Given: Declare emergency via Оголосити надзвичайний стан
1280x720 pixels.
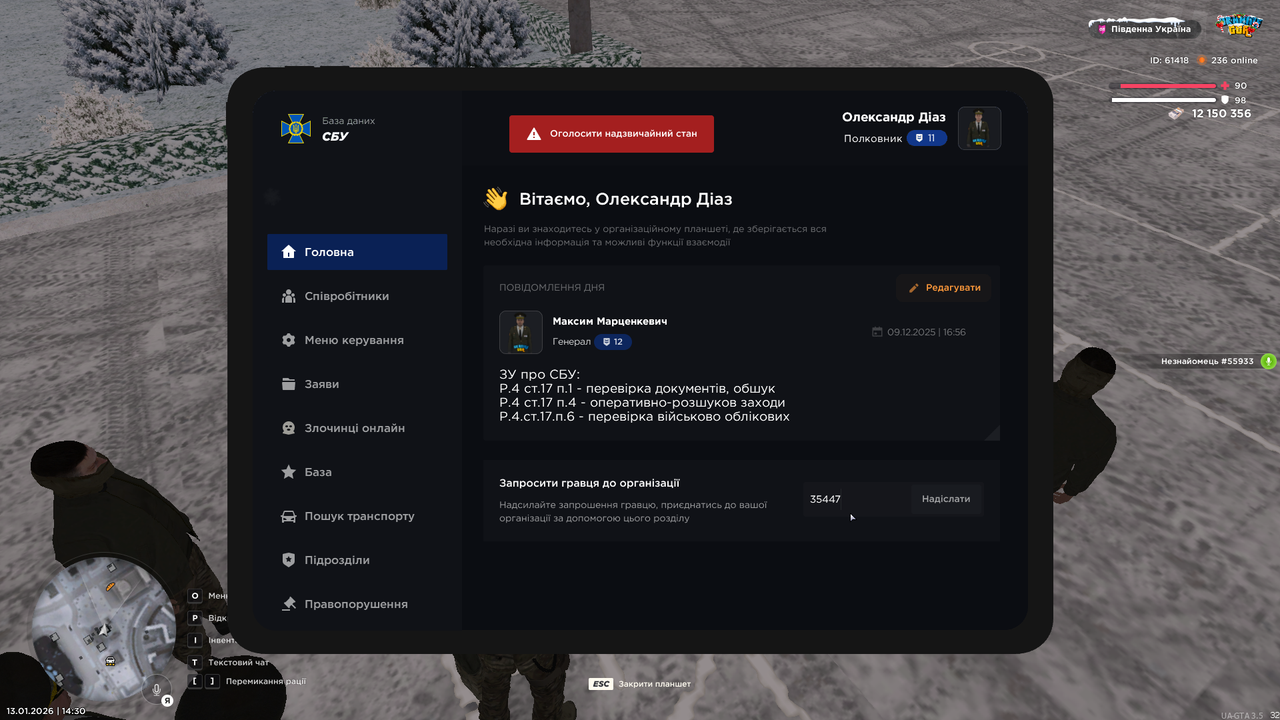Looking at the screenshot, I should tap(611, 134).
